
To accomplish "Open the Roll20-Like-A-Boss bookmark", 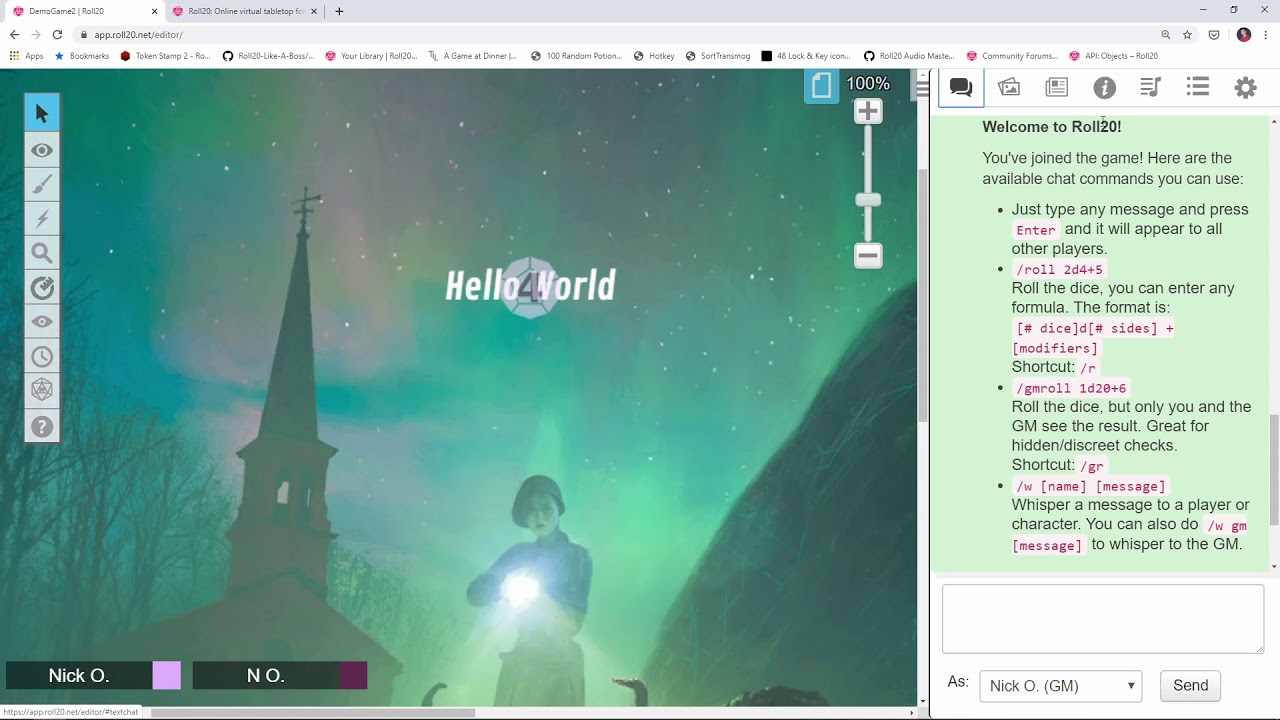I will pos(268,56).
